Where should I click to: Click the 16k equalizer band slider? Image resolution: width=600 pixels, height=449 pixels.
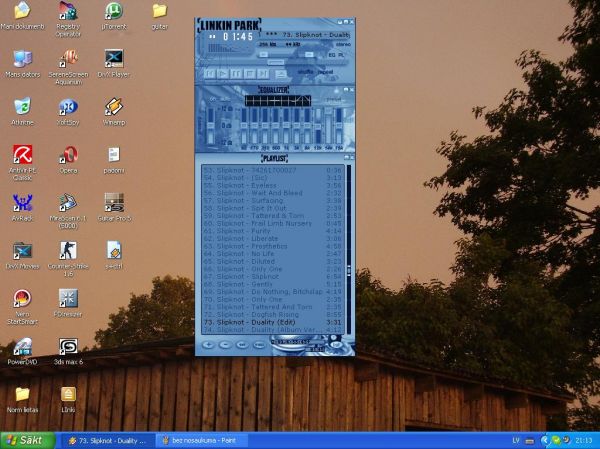339,126
